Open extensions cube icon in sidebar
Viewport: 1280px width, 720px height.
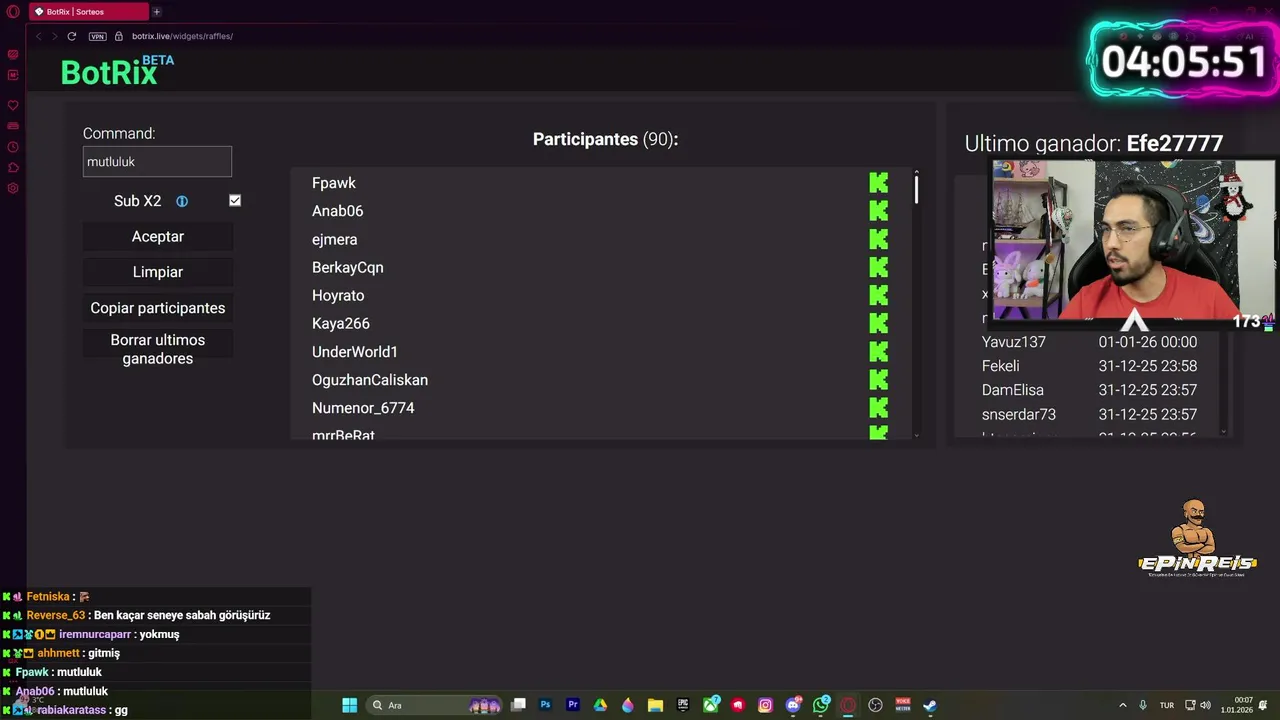(x=13, y=167)
